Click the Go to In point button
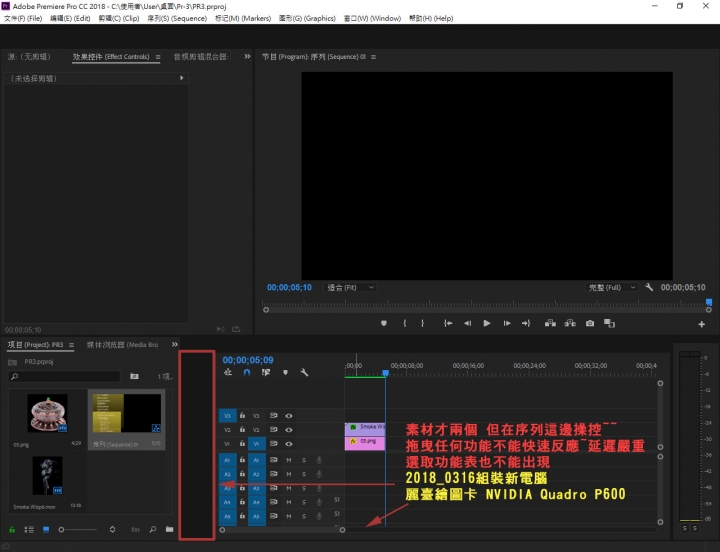 pyautogui.click(x=448, y=323)
